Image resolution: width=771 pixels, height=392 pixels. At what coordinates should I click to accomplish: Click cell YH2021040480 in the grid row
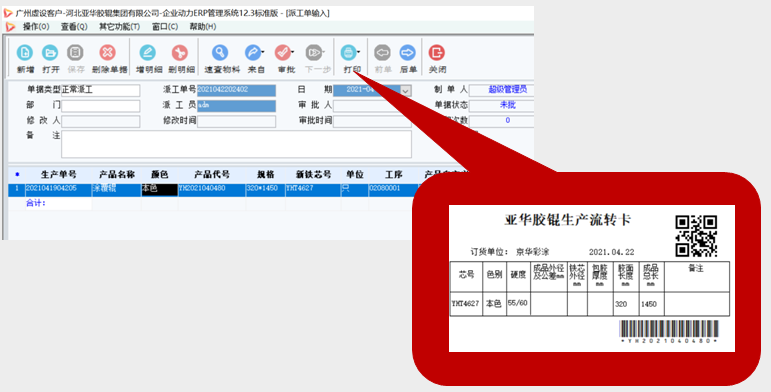coord(212,190)
